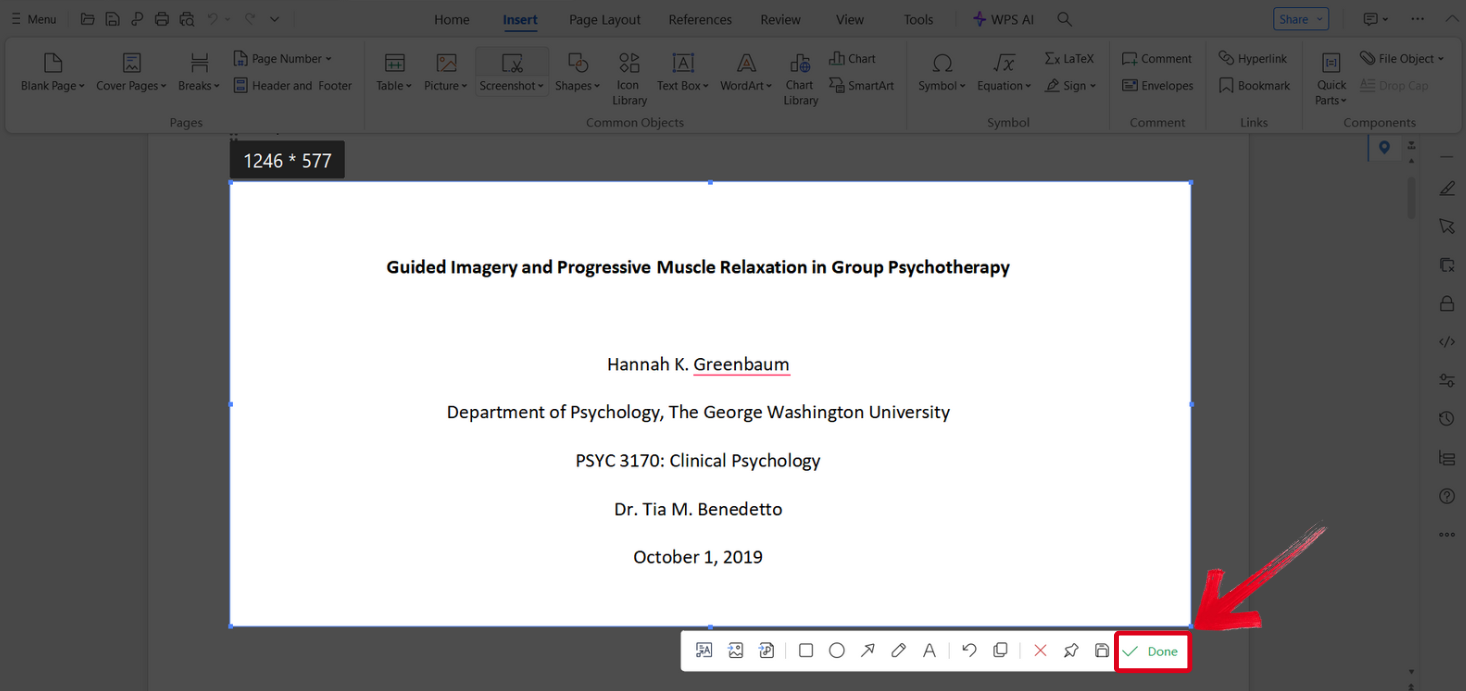Click the WordArt tool

[746, 73]
